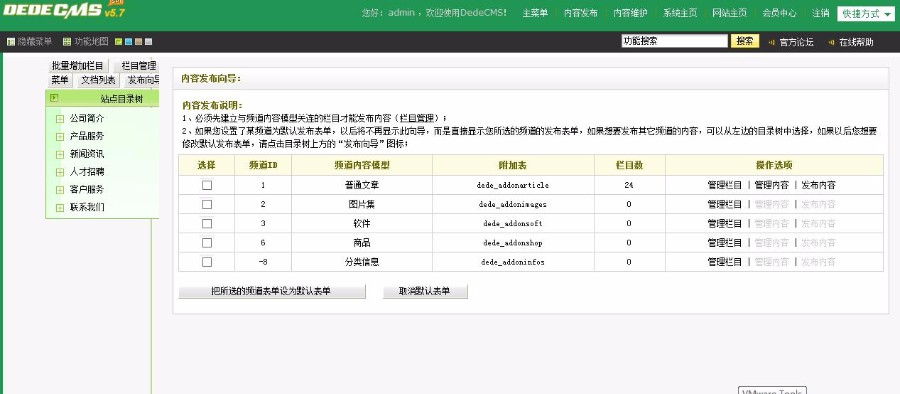Screen dimensions: 900x394
Task: Click 把所选的频道表单设为默认表单 button
Action: click(272, 291)
